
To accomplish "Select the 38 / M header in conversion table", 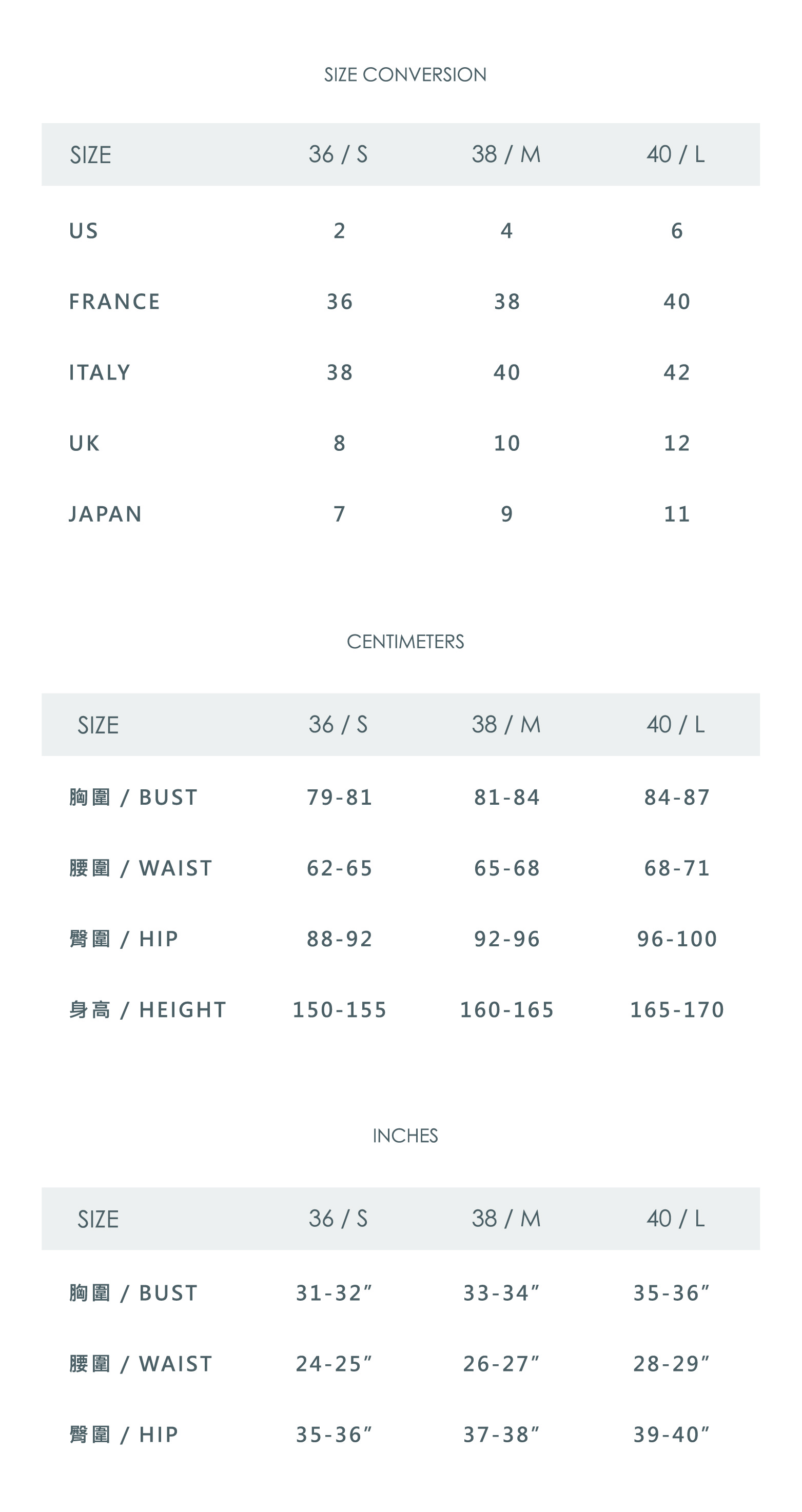I will tap(506, 154).
